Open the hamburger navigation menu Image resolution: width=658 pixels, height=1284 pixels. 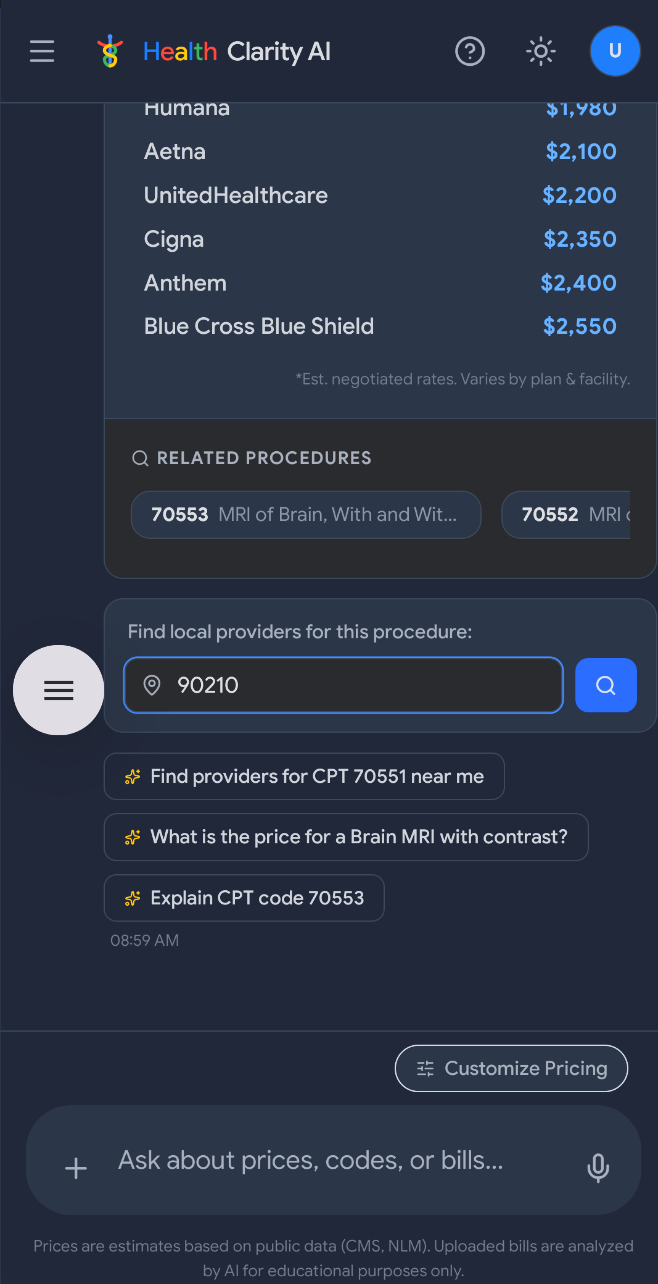pyautogui.click(x=41, y=51)
